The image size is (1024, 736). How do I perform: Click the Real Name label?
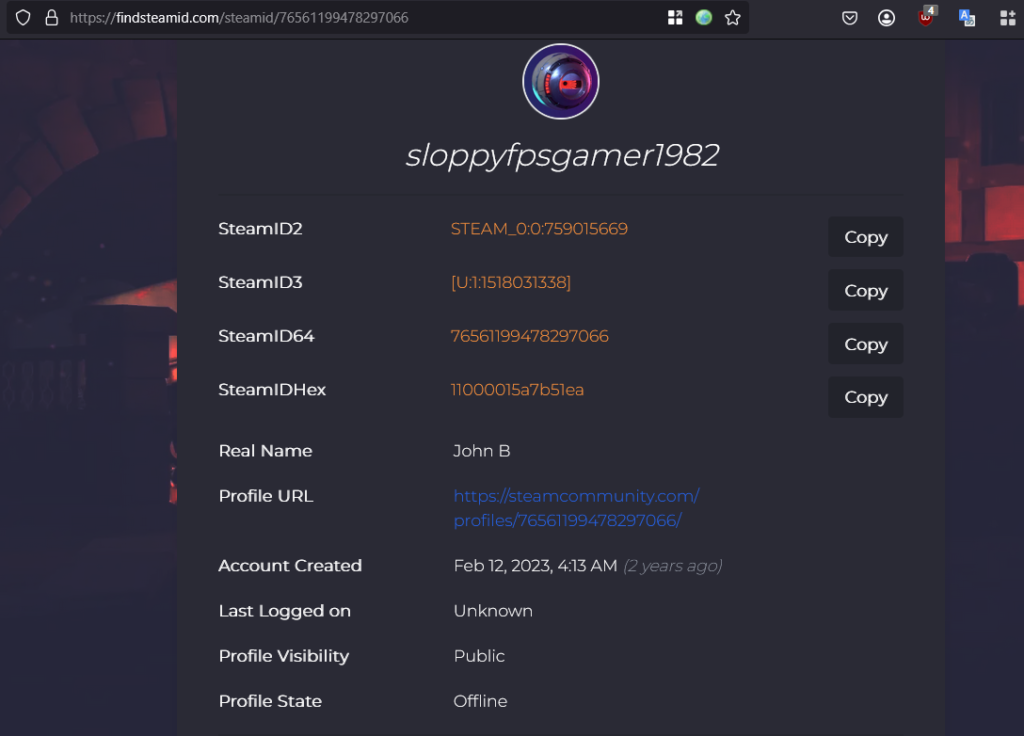pyautogui.click(x=265, y=451)
